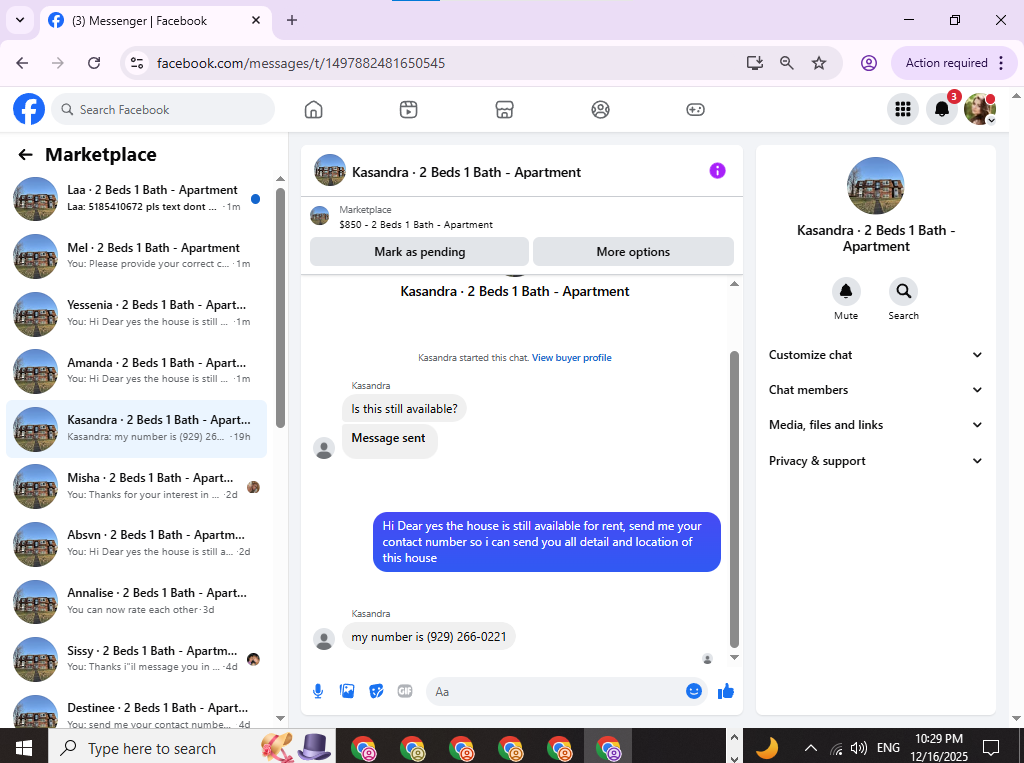
Task: Reload the page
Action: [94, 63]
